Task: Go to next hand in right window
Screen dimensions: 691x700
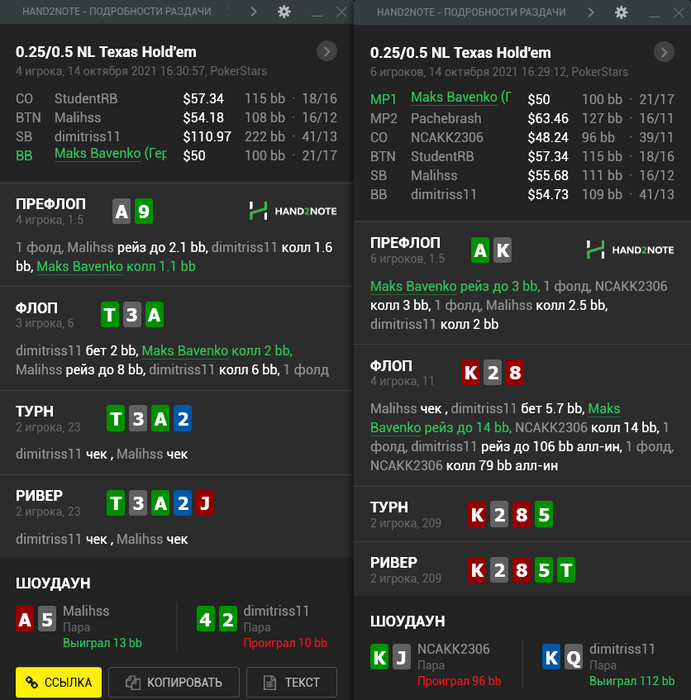Action: tap(664, 53)
